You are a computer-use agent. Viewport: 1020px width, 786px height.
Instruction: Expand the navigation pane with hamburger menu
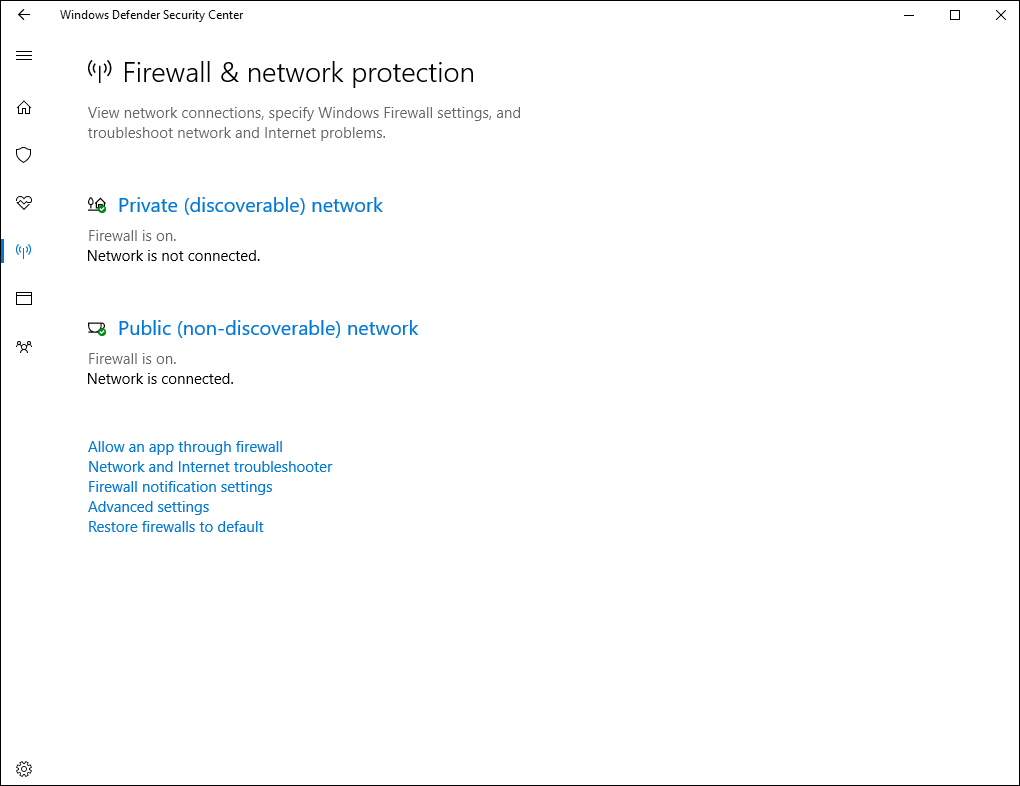click(23, 55)
